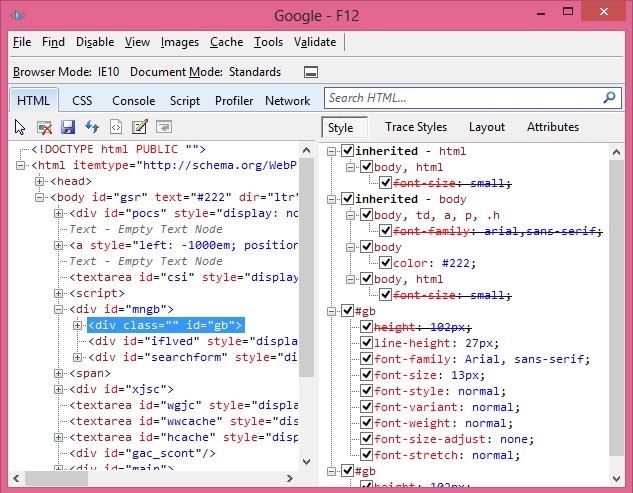Collapse the div id="mngb" node
This screenshot has width=633, height=493.
58,309
